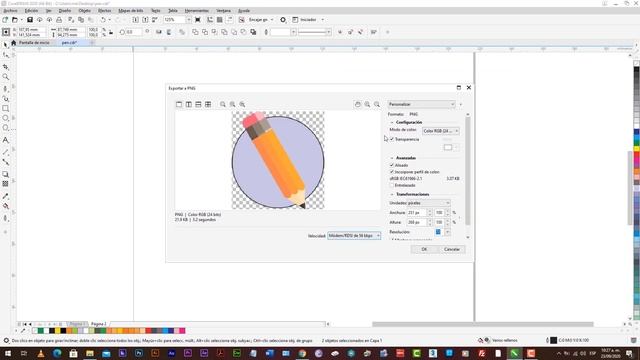Click the Undo arrow in standard toolbar
This screenshot has height=360, width=640.
103,20
